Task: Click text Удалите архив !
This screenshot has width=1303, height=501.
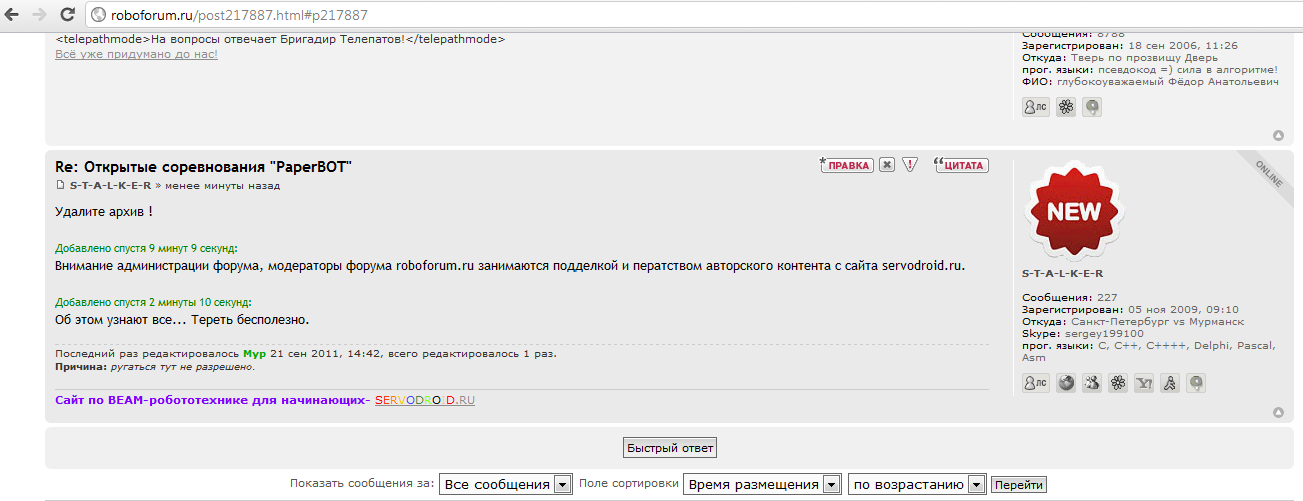Action: click(104, 212)
